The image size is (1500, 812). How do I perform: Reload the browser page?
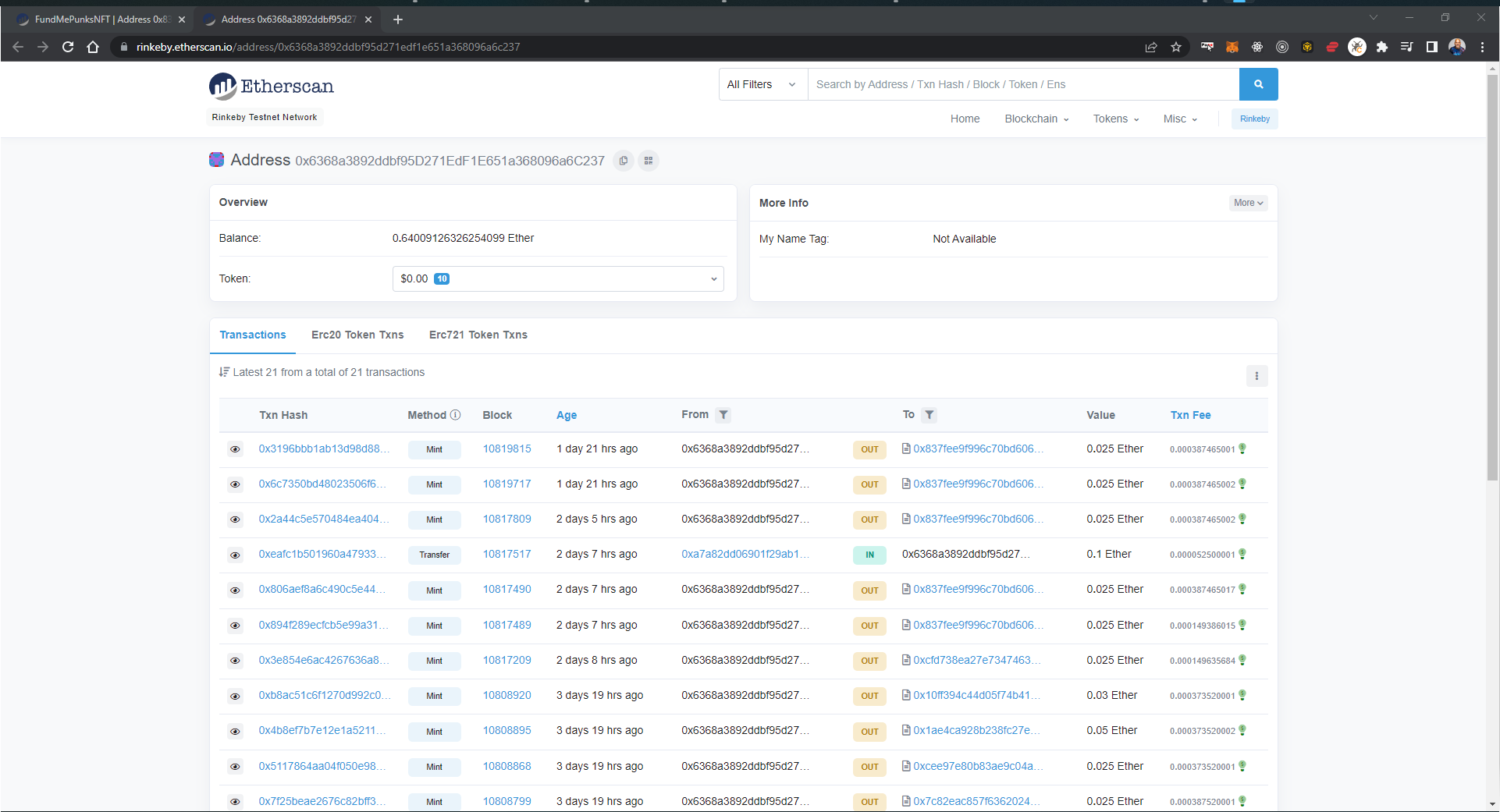coord(68,47)
